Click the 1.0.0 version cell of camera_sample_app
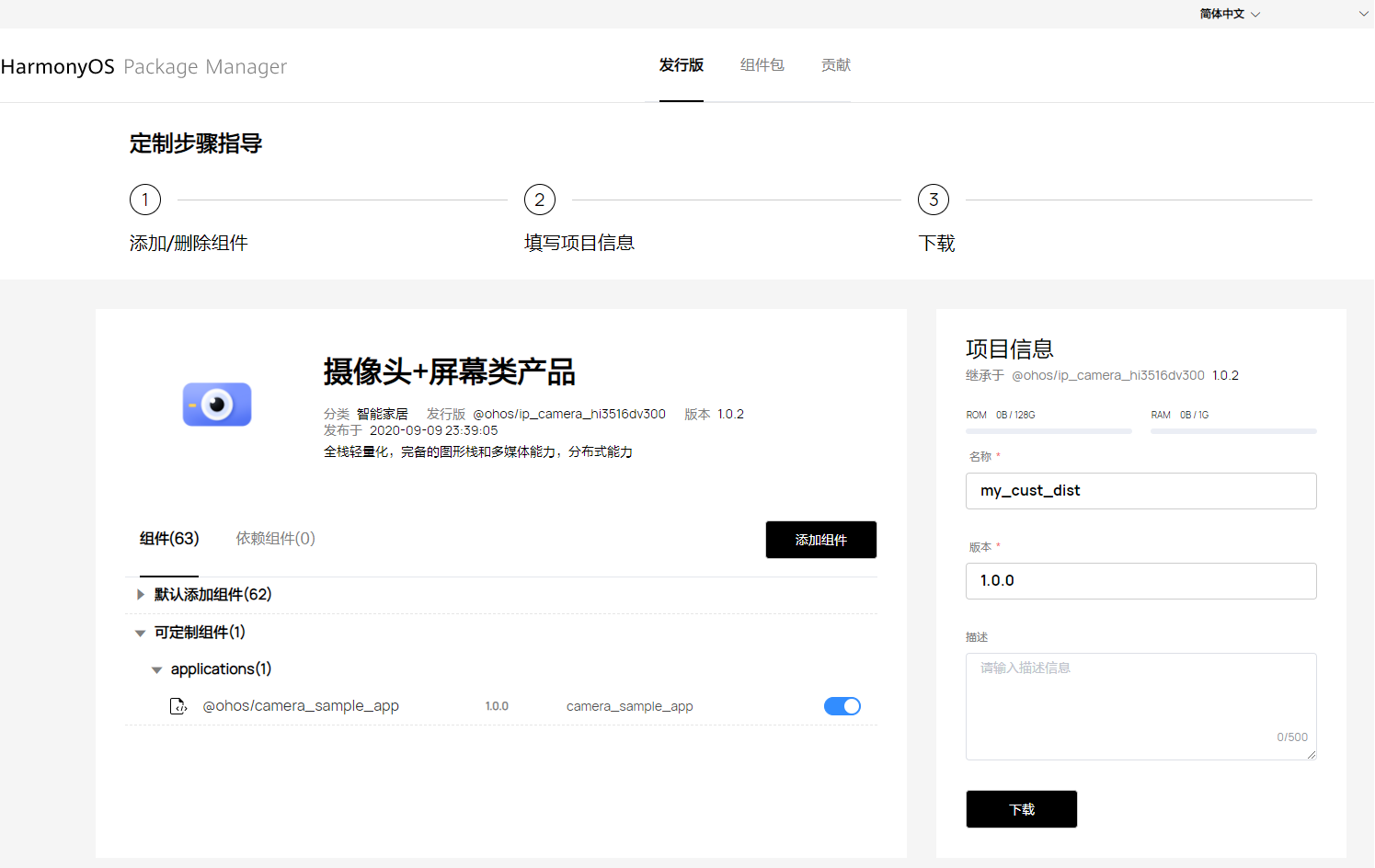The image size is (1375, 868). click(x=497, y=706)
